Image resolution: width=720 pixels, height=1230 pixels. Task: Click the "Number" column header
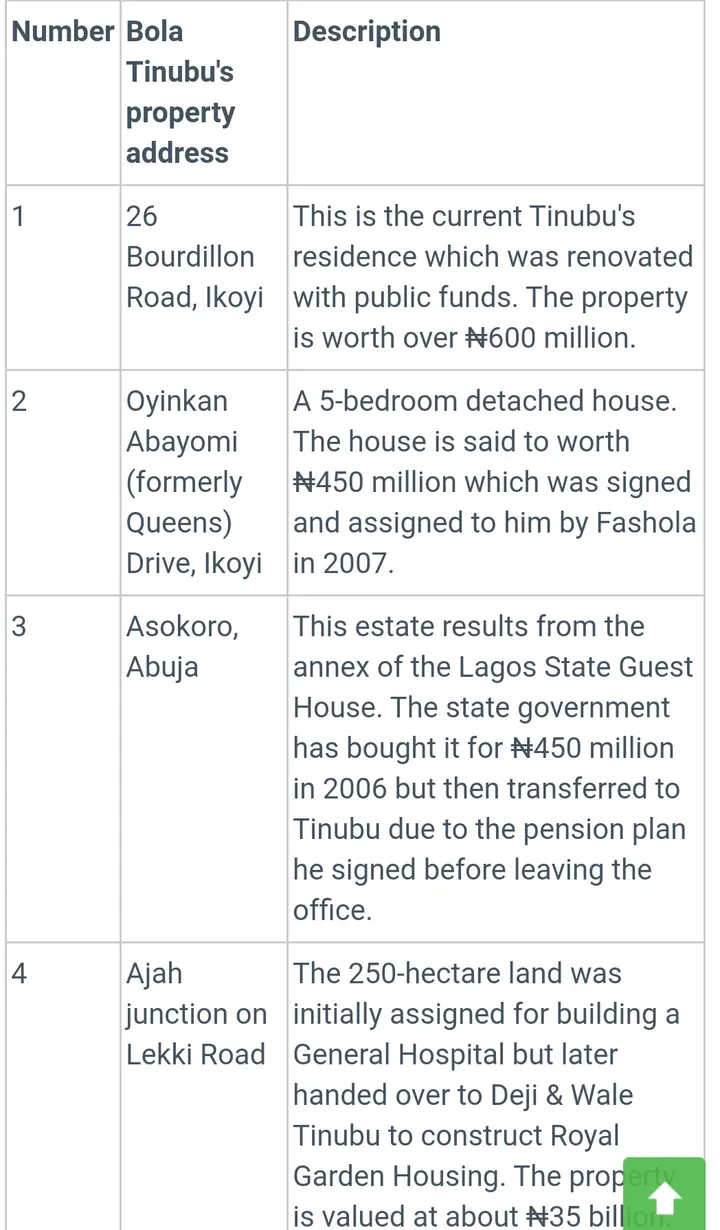point(62,32)
